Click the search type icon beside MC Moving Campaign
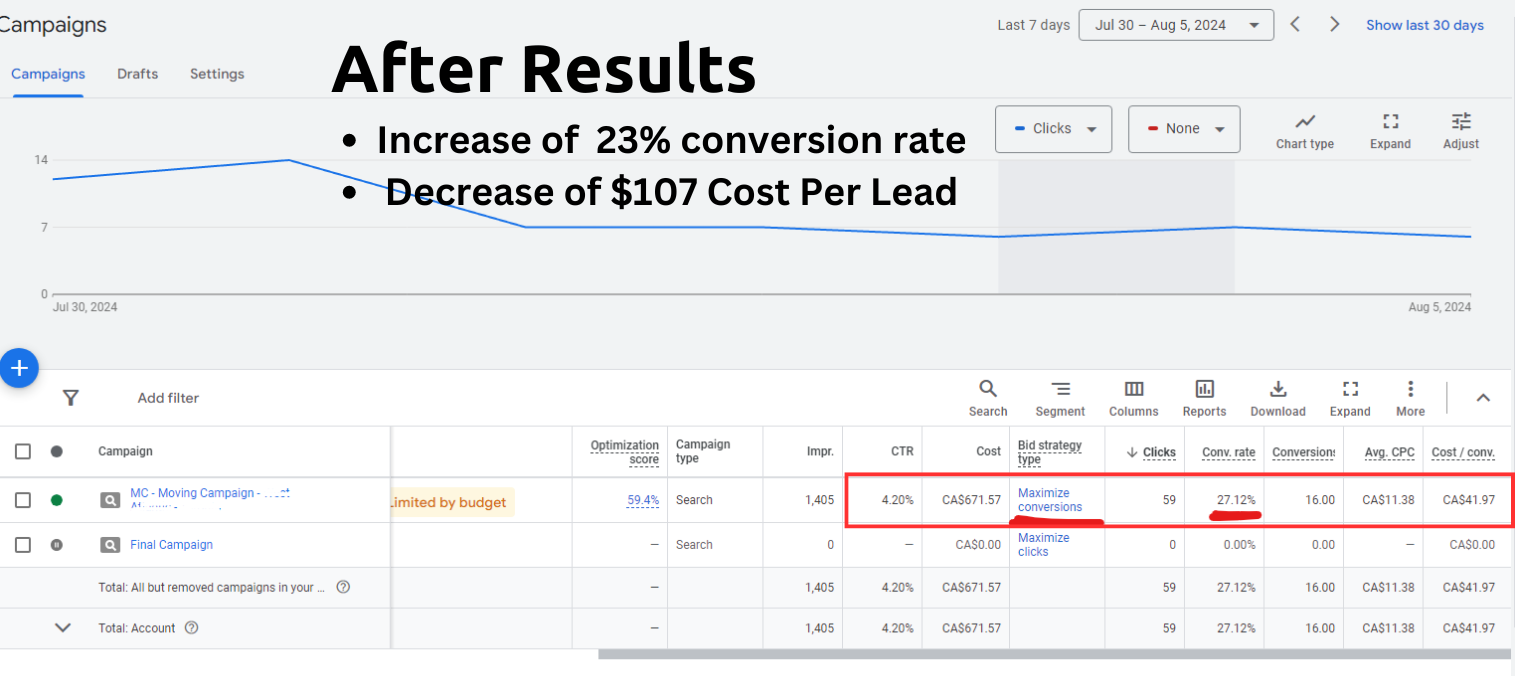This screenshot has width=1515, height=676. [110, 500]
